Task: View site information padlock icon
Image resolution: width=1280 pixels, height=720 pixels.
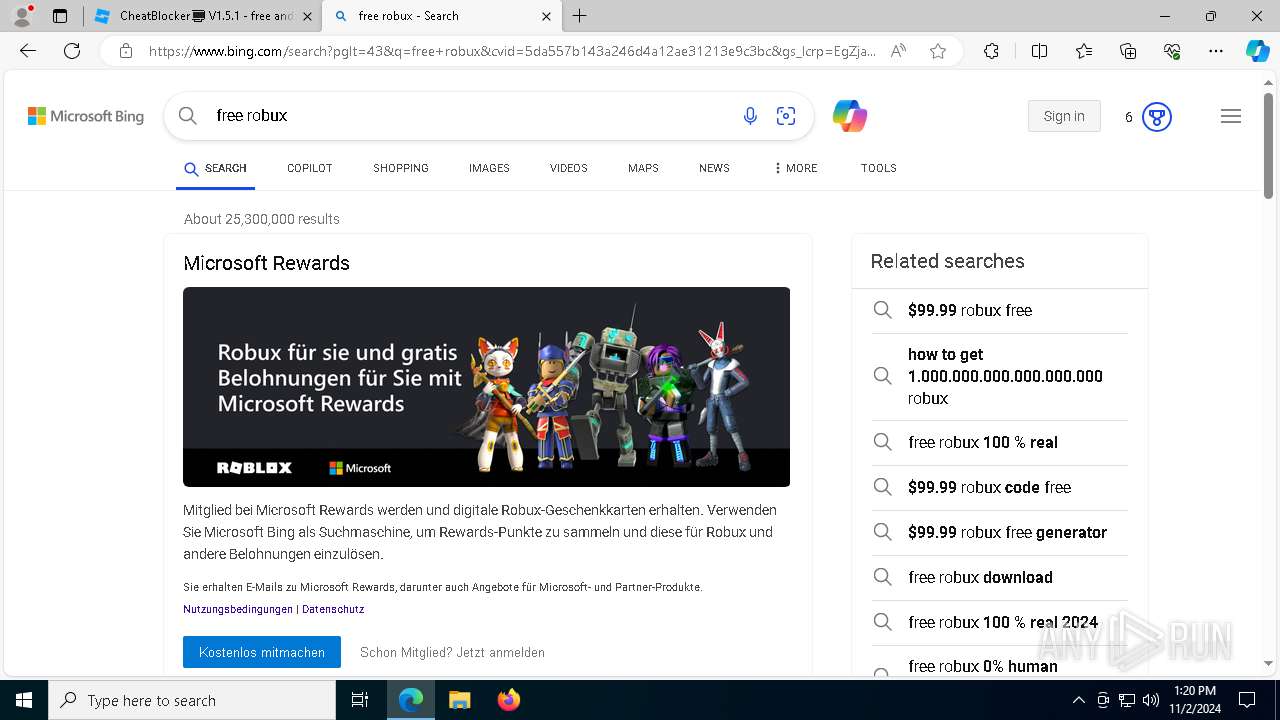Action: point(126,51)
